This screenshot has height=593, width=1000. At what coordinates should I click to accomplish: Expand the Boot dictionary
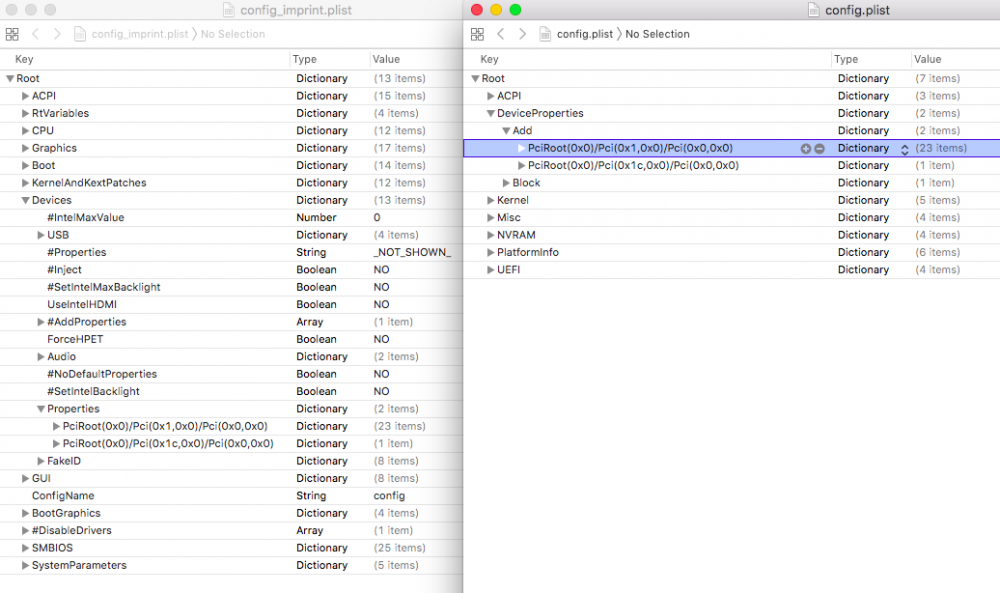tap(26, 165)
